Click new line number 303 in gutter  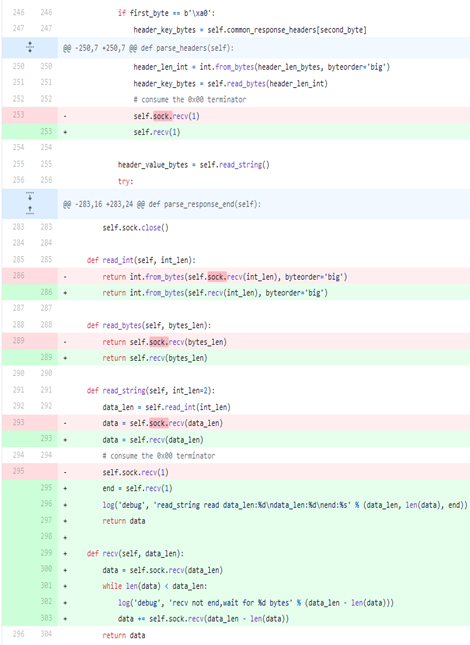pyautogui.click(x=46, y=618)
